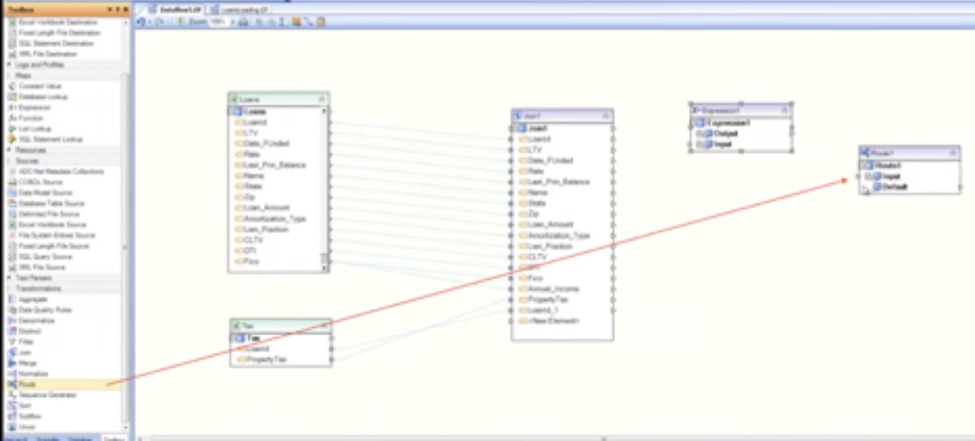Select the Union transformation tool
975x441 pixels.
27,427
